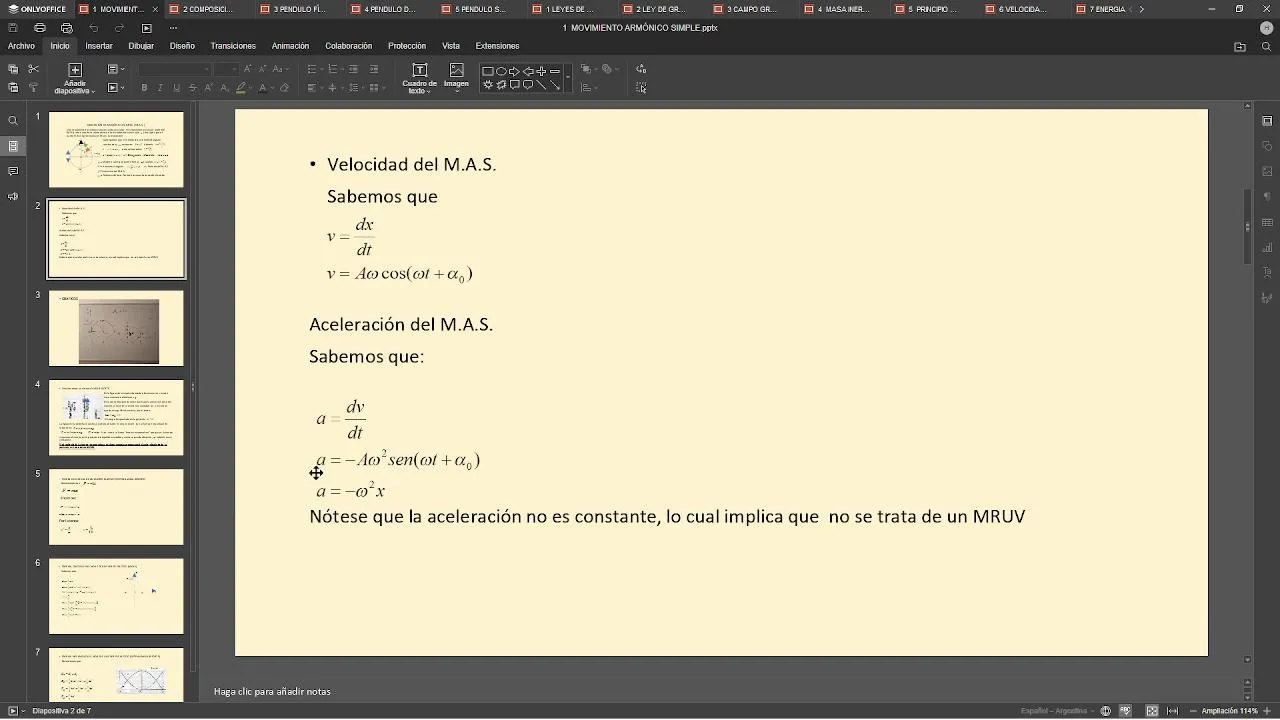Open the font name combo box
Image resolution: width=1280 pixels, height=720 pixels.
(x=174, y=69)
